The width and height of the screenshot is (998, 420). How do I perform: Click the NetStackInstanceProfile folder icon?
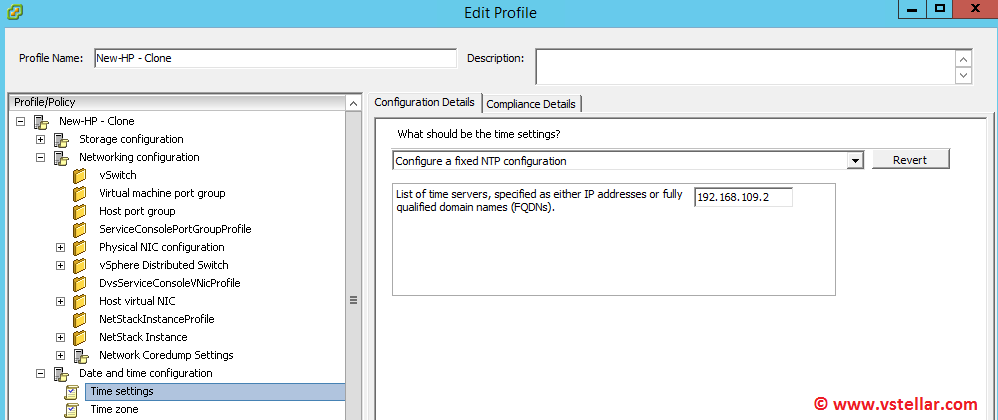click(80, 320)
